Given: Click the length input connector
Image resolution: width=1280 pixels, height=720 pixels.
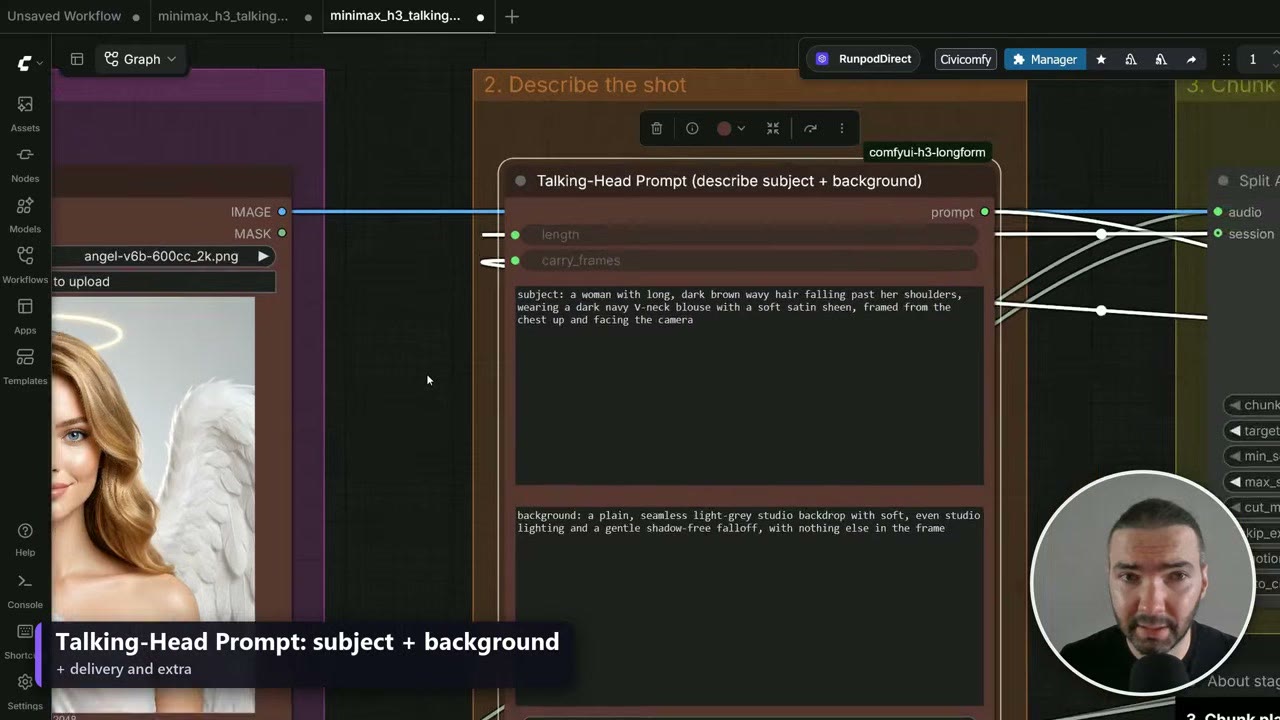Looking at the screenshot, I should click(515, 235).
